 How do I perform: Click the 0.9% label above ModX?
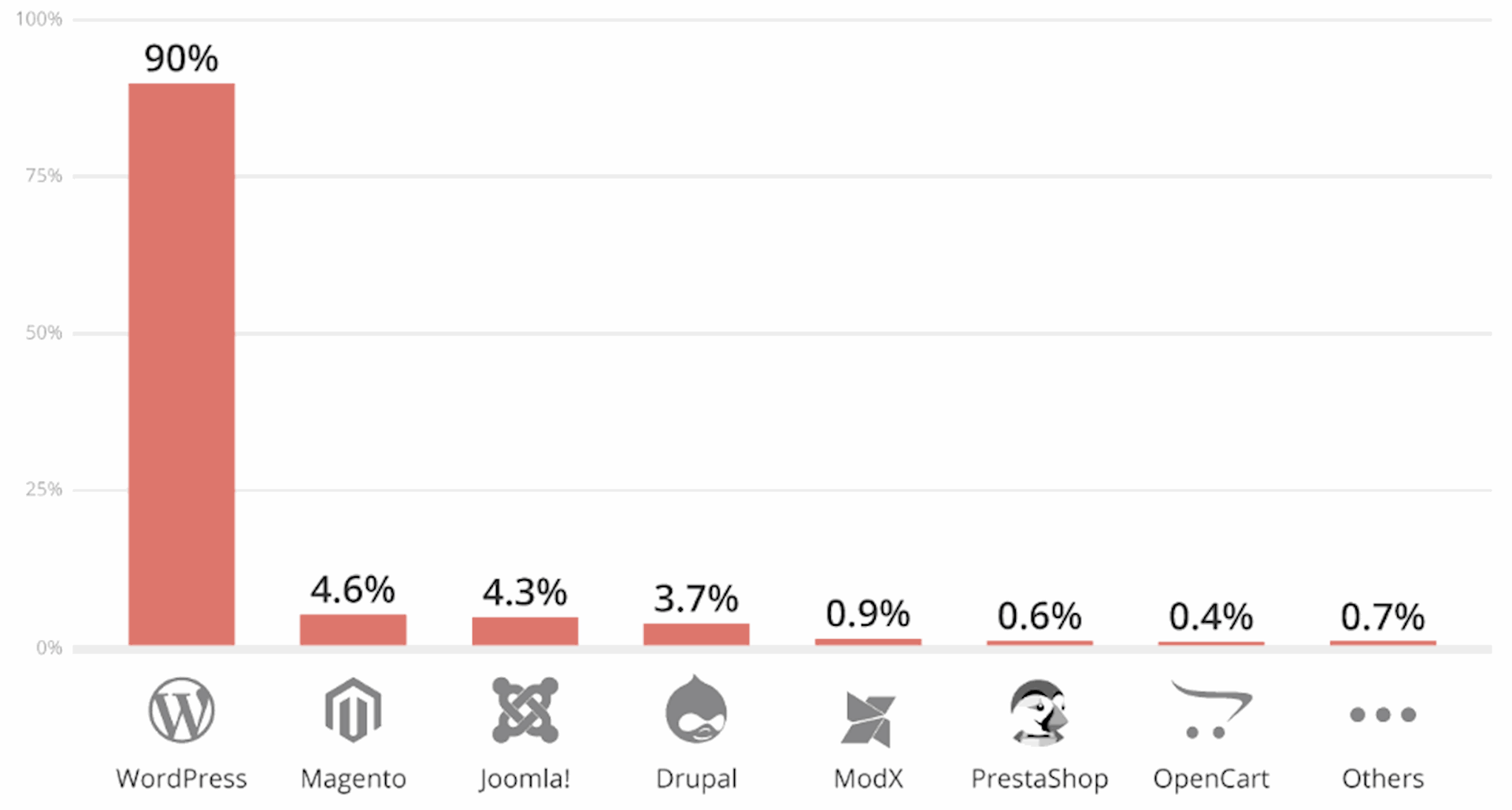(868, 614)
